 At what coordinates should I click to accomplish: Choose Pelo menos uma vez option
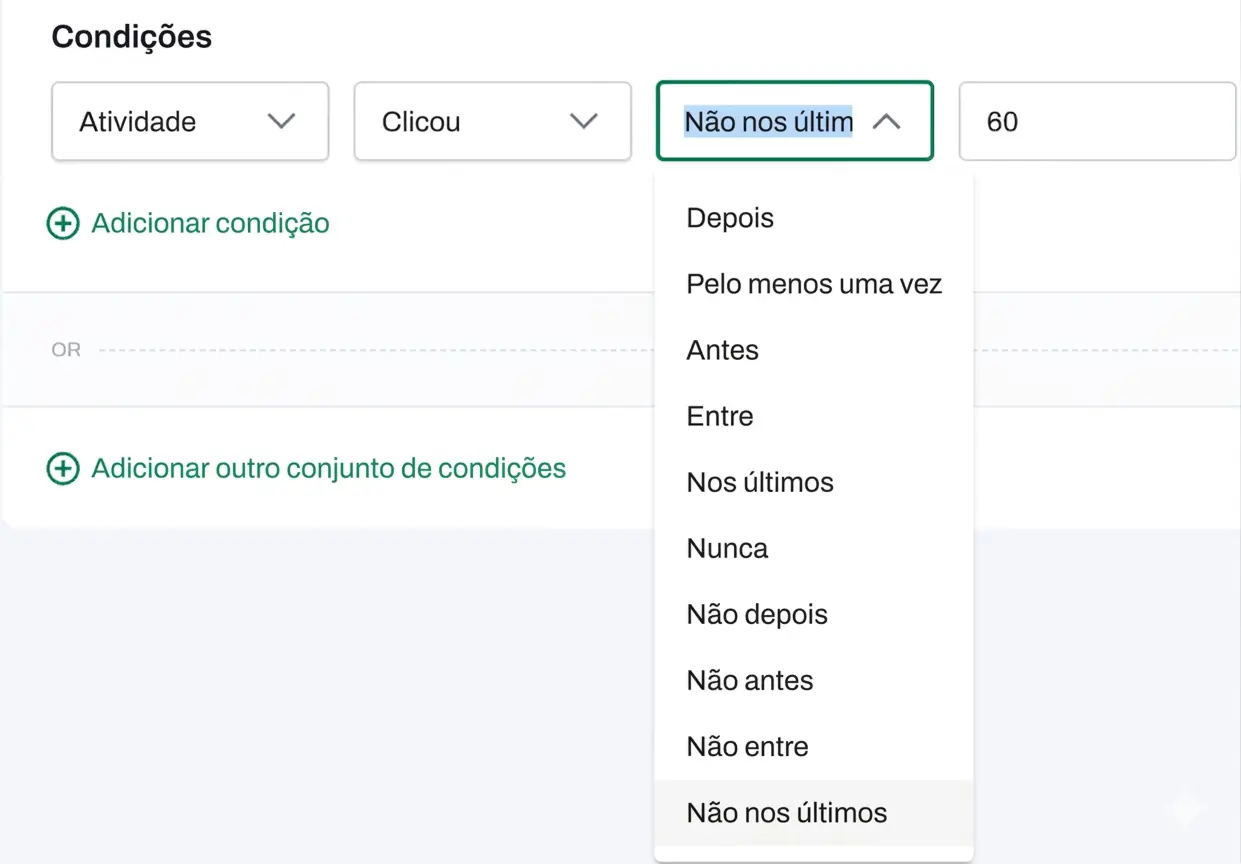[814, 284]
